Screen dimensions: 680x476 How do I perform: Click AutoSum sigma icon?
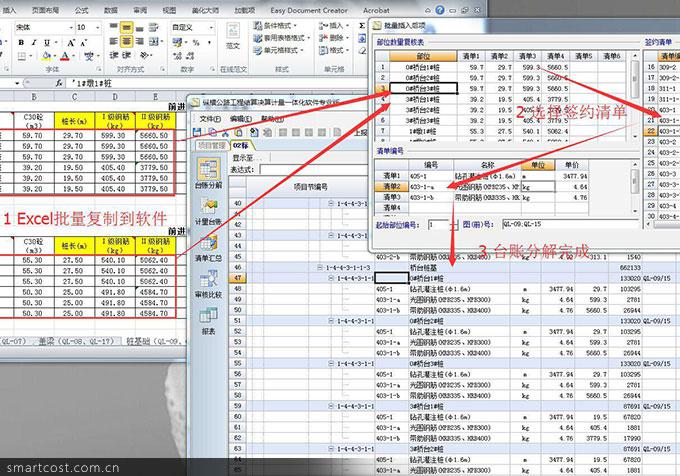tap(362, 26)
